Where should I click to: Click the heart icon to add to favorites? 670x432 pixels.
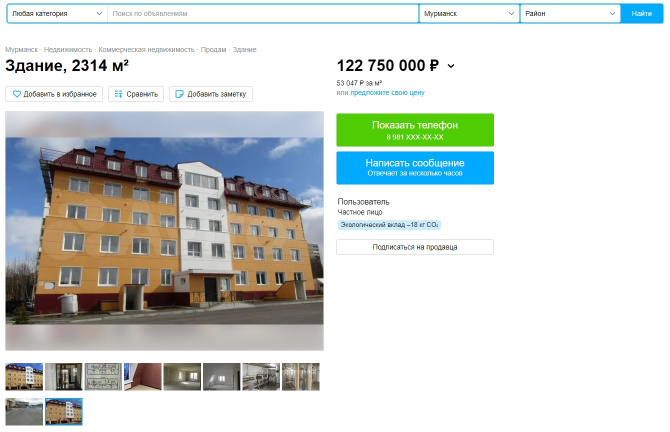(x=17, y=94)
